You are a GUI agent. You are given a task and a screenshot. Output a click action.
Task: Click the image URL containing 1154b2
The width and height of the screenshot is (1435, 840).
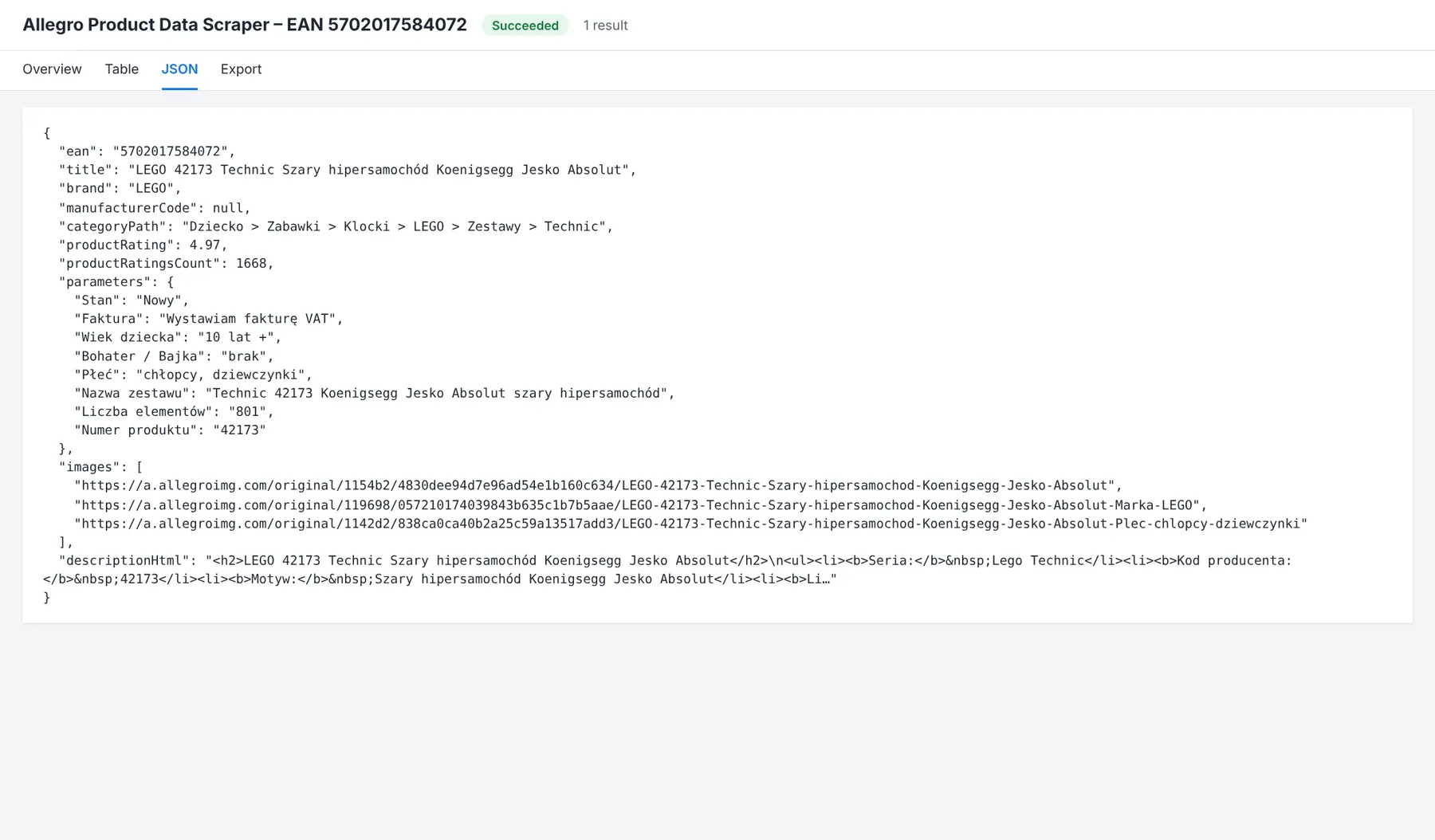click(598, 485)
